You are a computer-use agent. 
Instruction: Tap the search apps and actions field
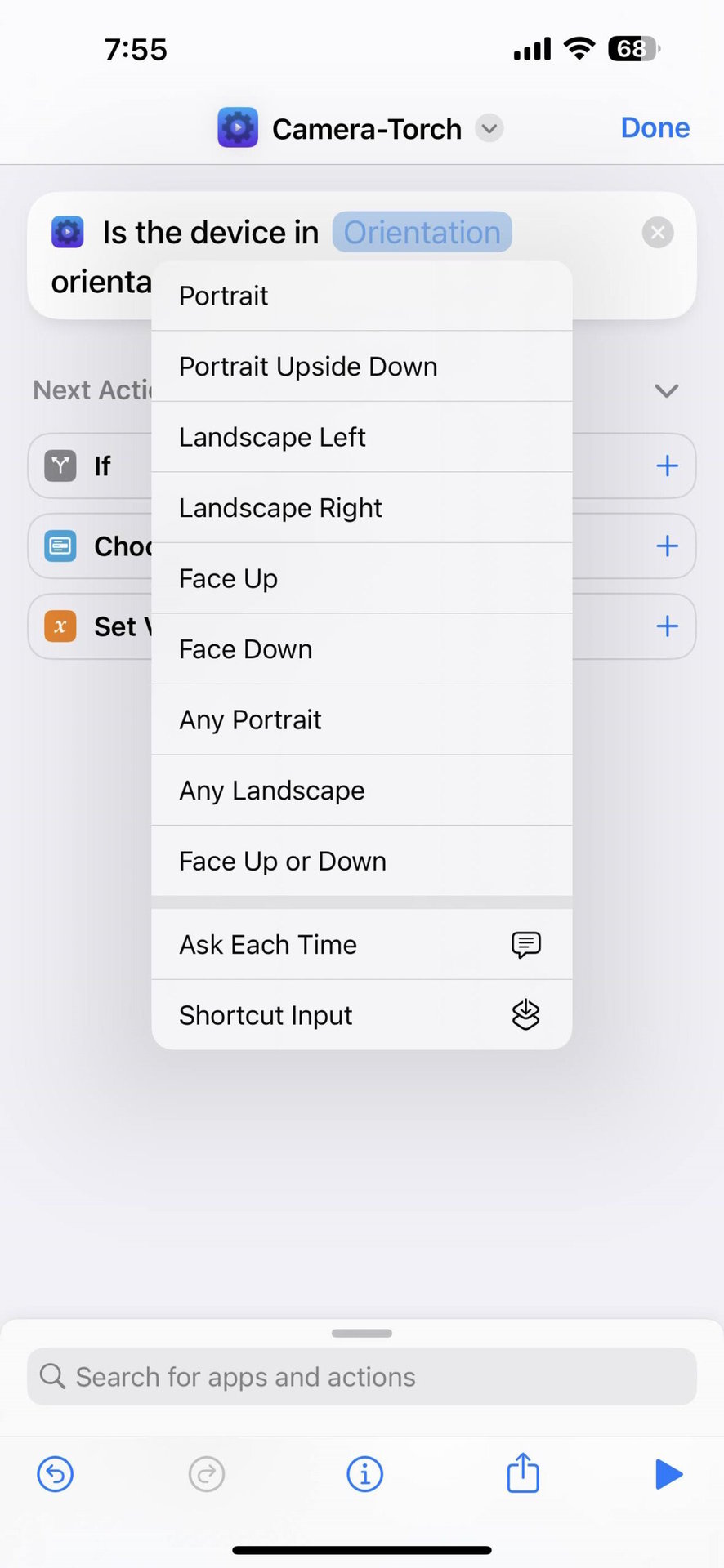point(361,1377)
